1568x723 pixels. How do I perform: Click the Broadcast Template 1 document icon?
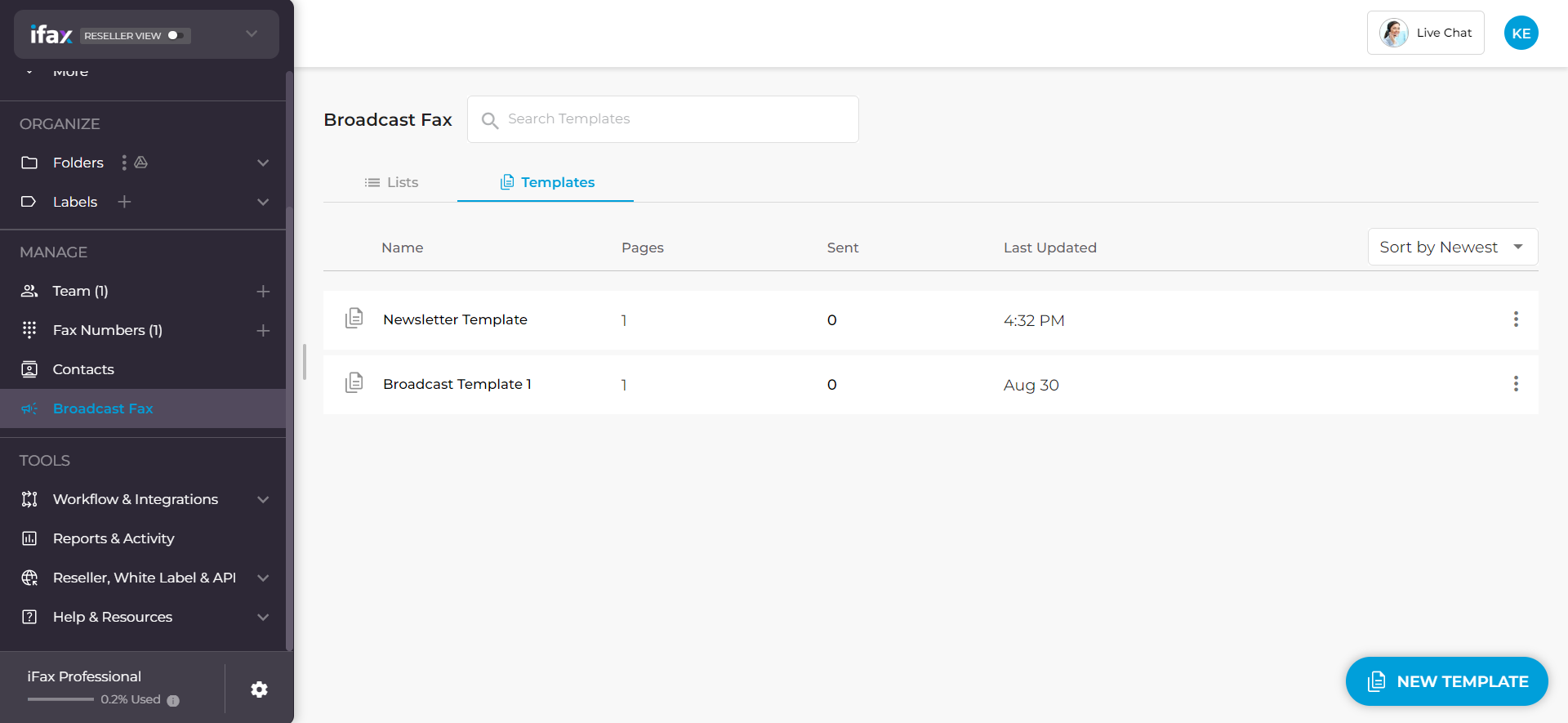point(354,383)
